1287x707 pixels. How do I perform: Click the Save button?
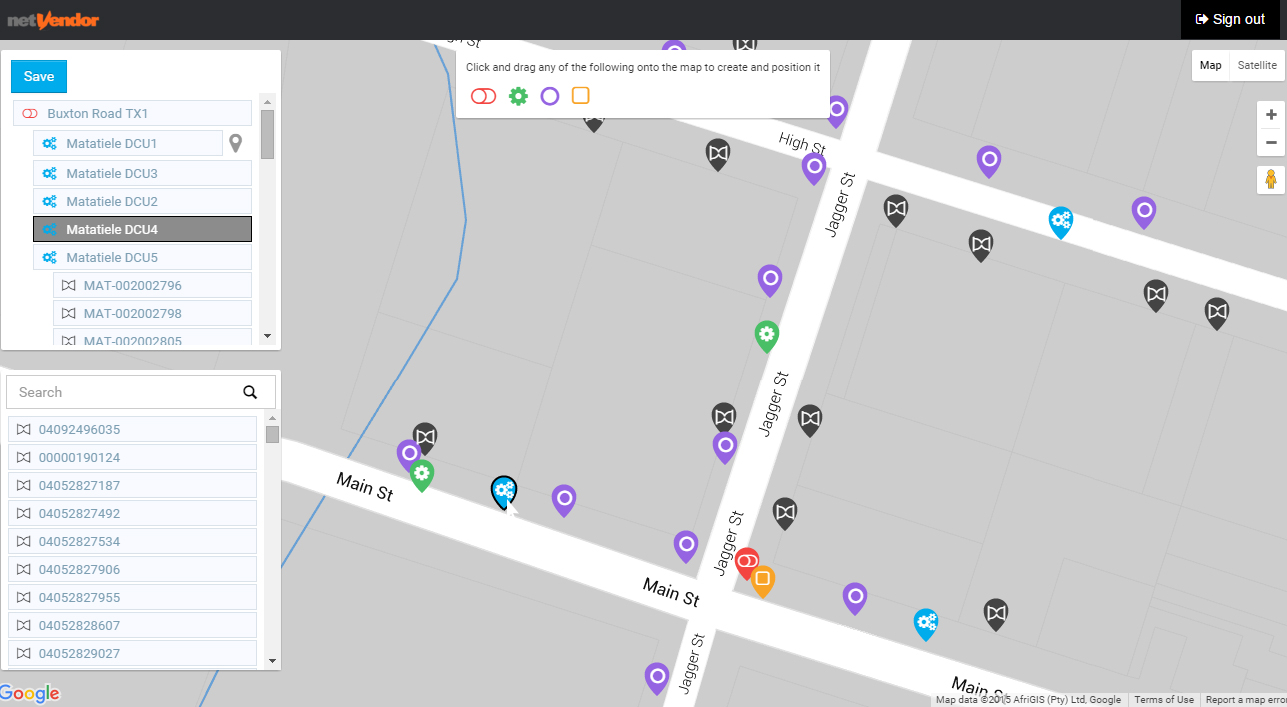tap(39, 77)
